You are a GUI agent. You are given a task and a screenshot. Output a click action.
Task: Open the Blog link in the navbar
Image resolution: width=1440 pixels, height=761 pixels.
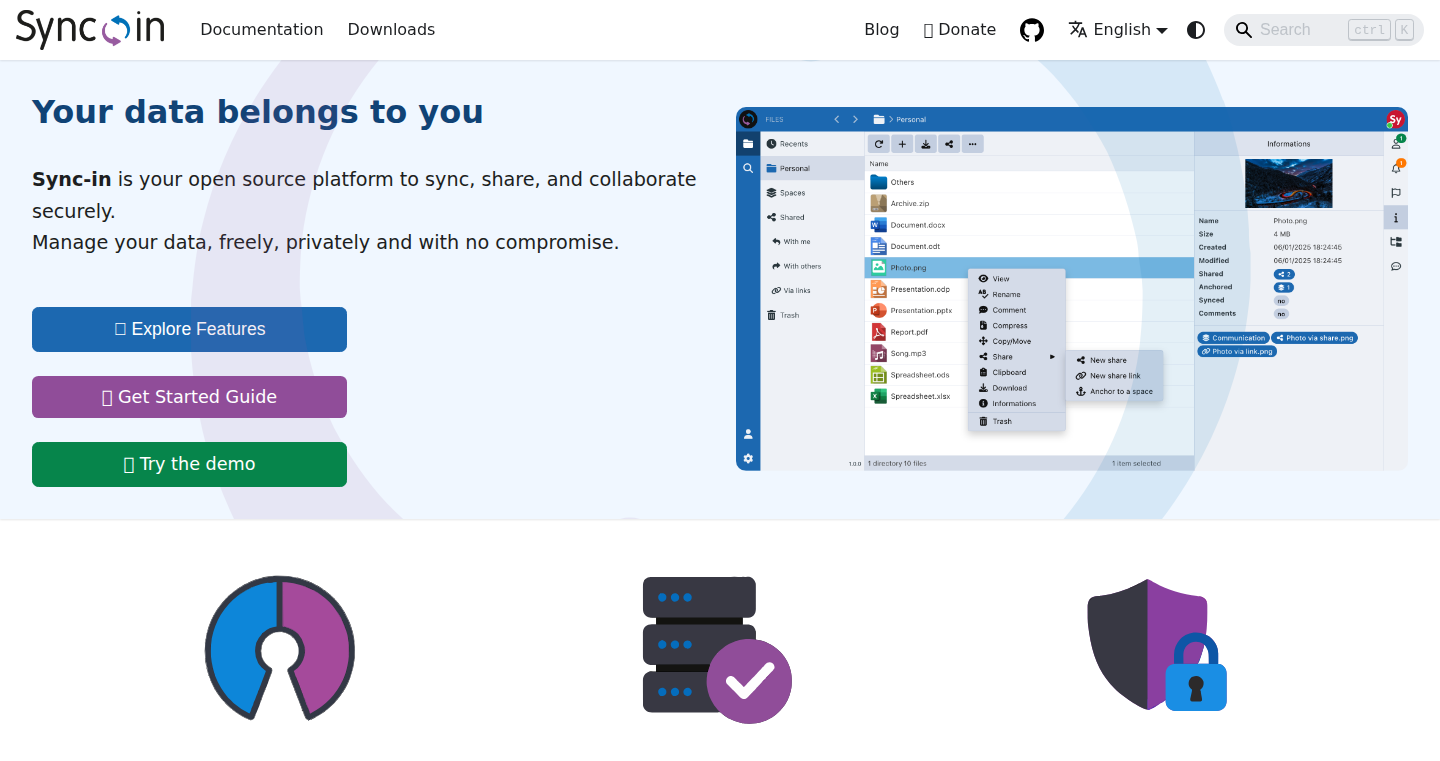point(882,30)
